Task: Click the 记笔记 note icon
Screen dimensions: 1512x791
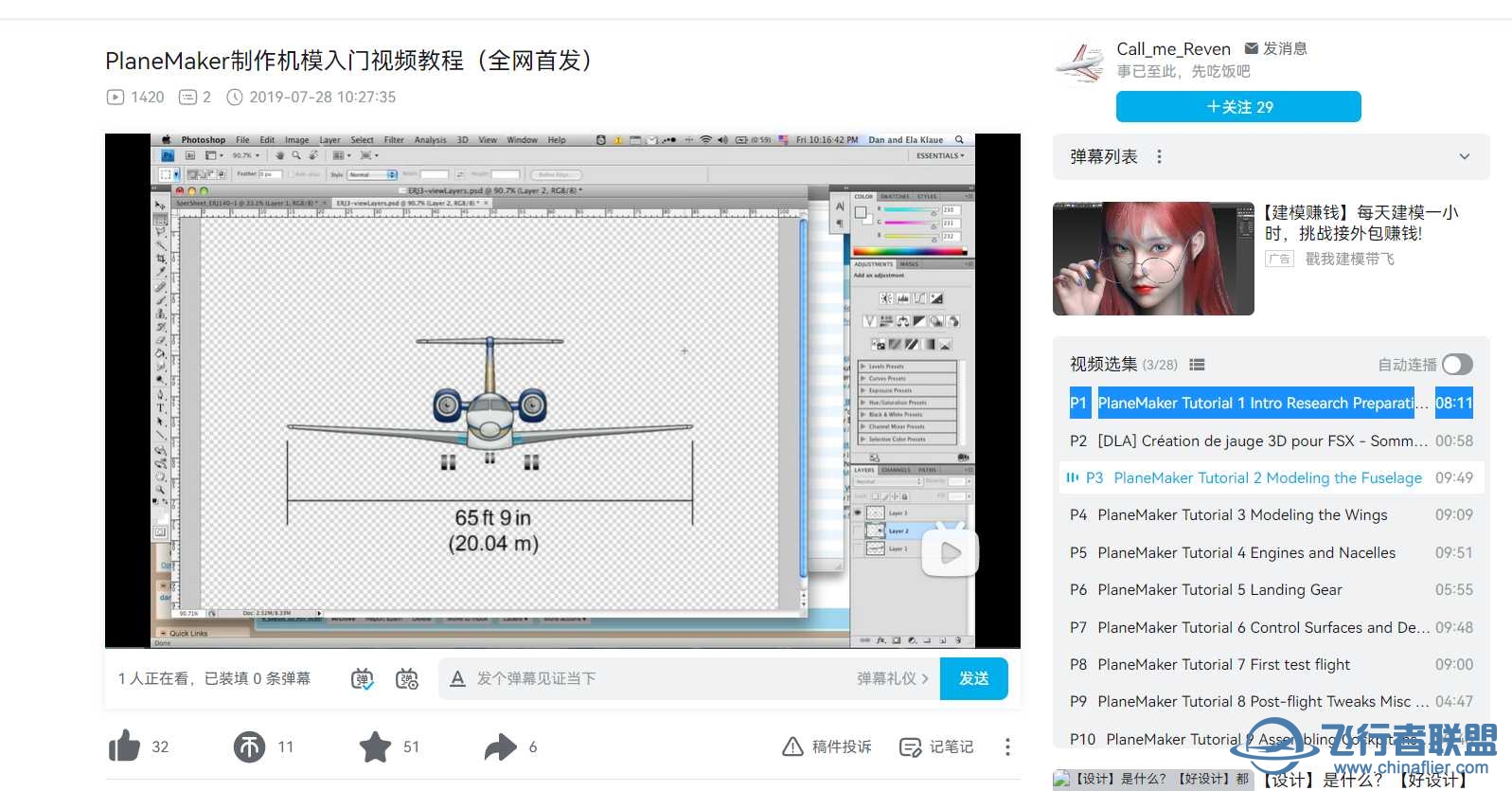Action: click(910, 746)
